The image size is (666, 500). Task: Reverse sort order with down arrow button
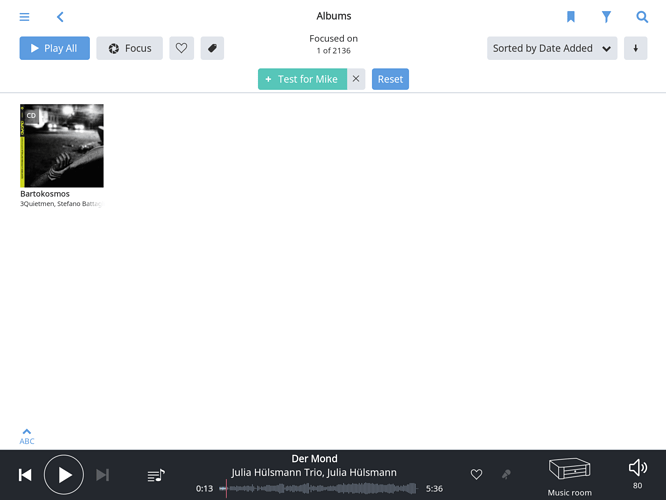click(x=635, y=48)
